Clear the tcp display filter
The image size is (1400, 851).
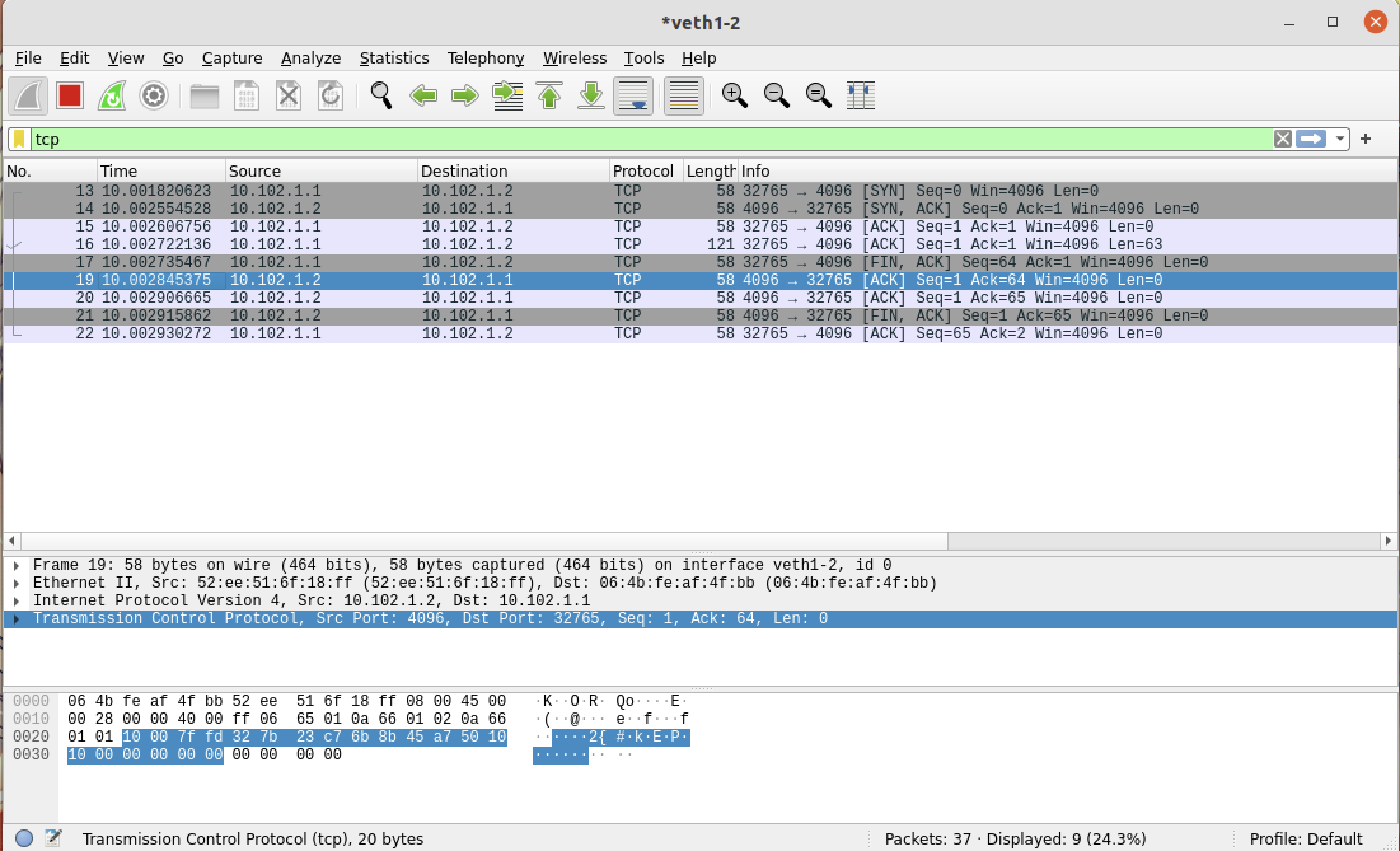(1282, 139)
